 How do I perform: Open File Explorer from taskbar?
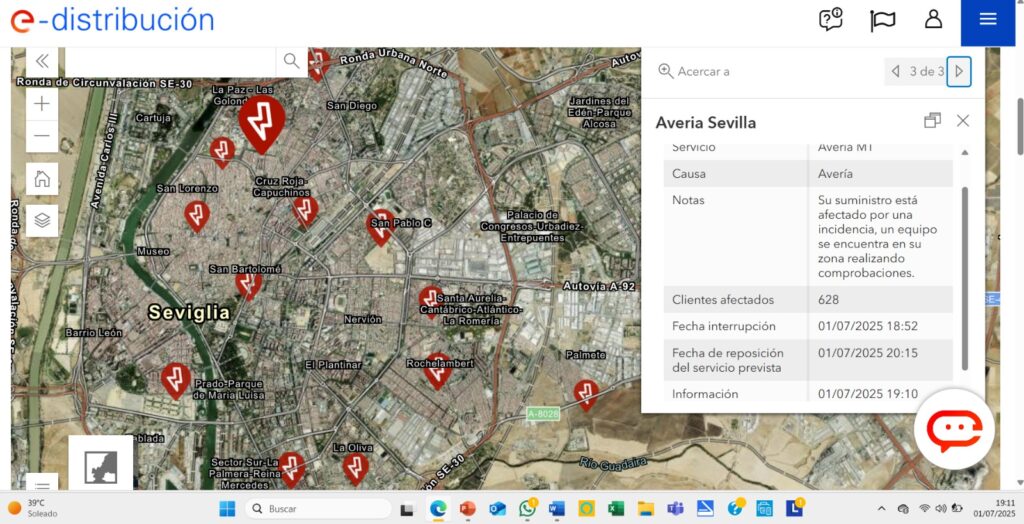point(645,508)
